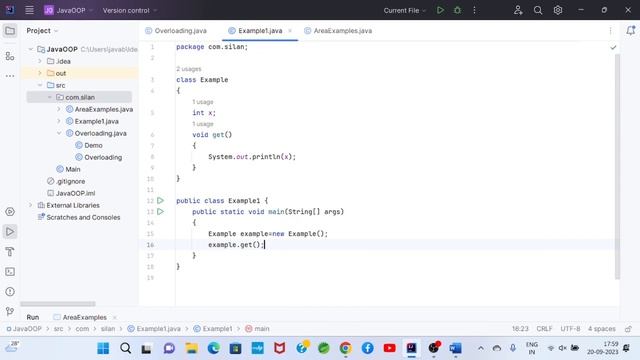
Task: Open Microsoft Word from the taskbar
Action: tap(456, 348)
